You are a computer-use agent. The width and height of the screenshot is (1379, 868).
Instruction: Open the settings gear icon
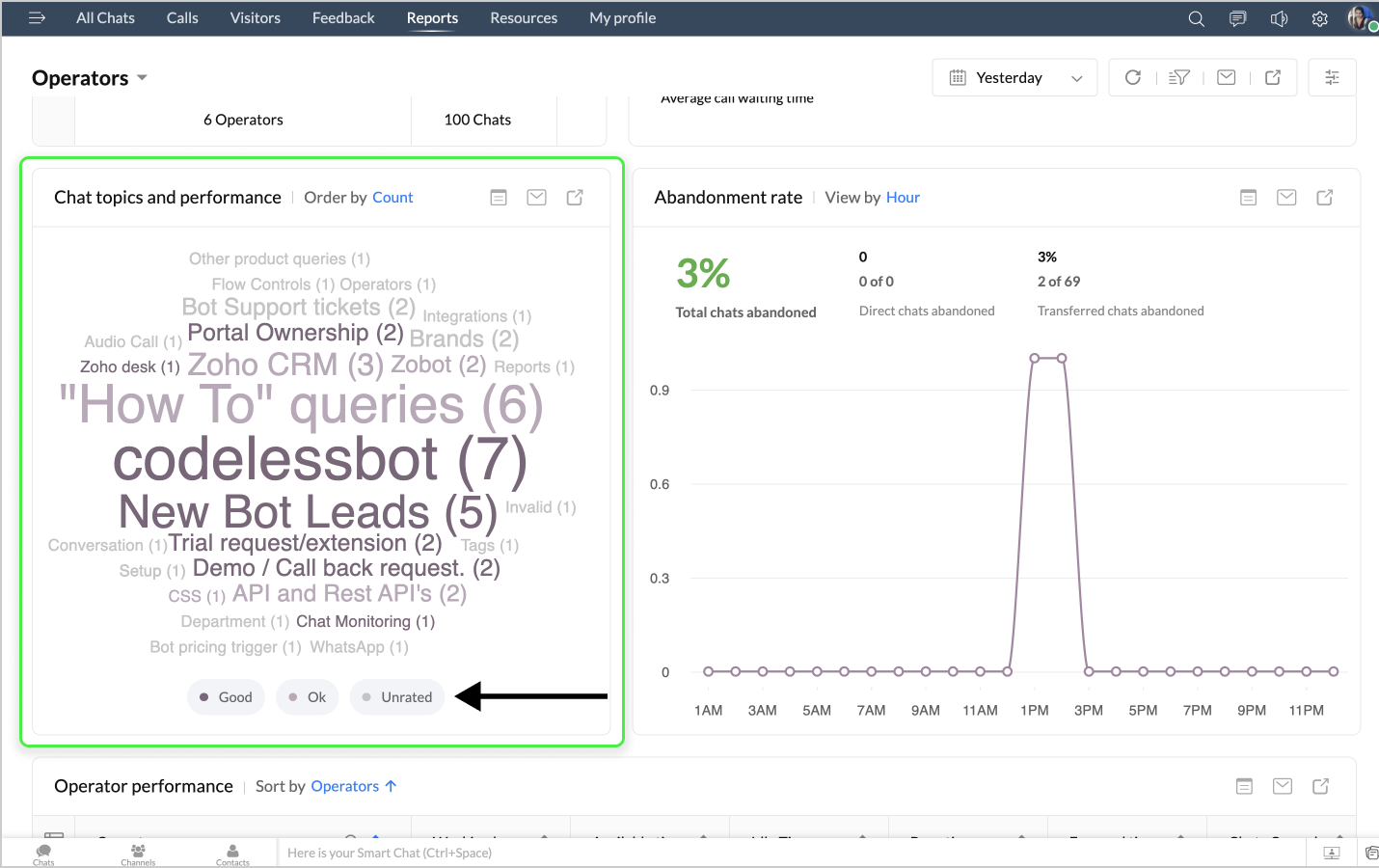(1320, 18)
